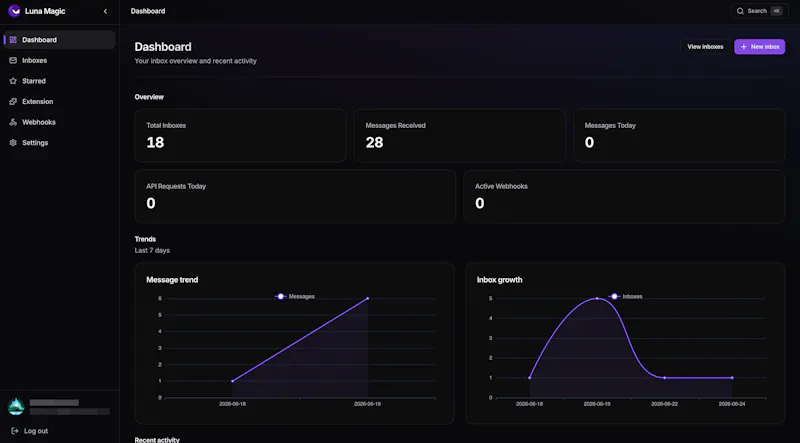Click the search magnifier icon
Image resolution: width=800 pixels, height=443 pixels.
click(x=740, y=11)
